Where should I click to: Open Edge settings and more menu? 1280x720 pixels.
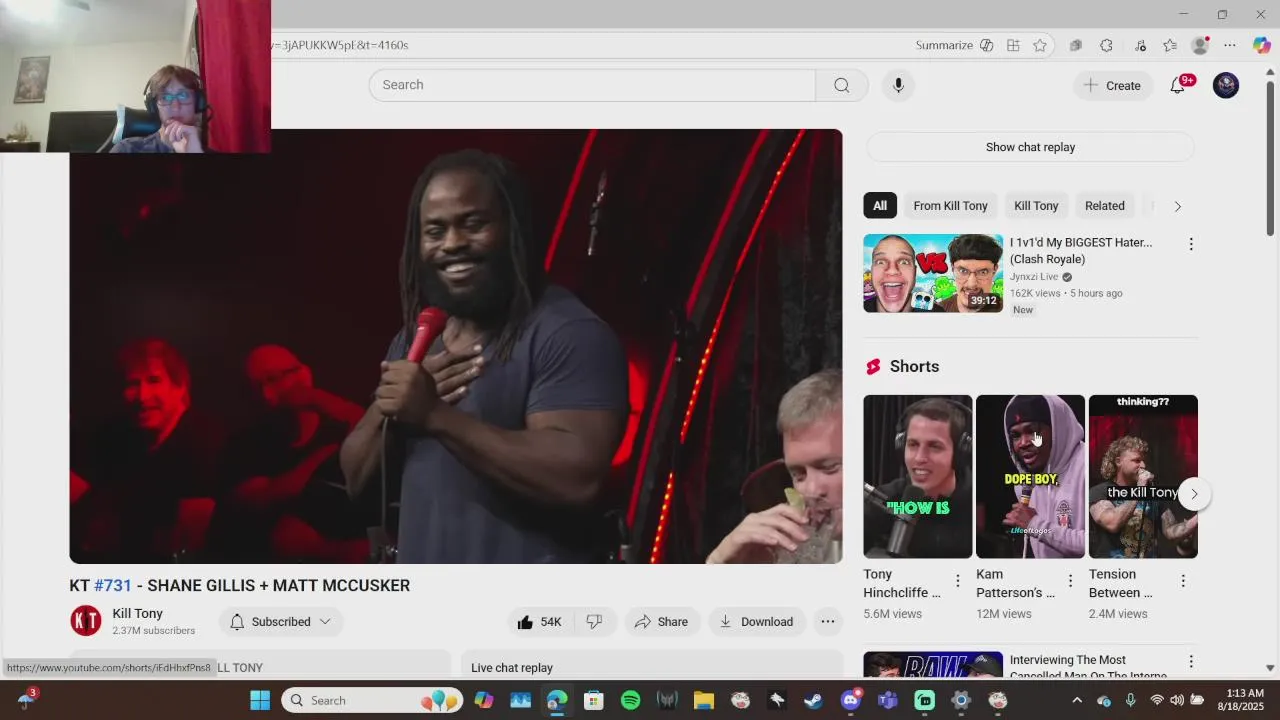[x=1230, y=45]
